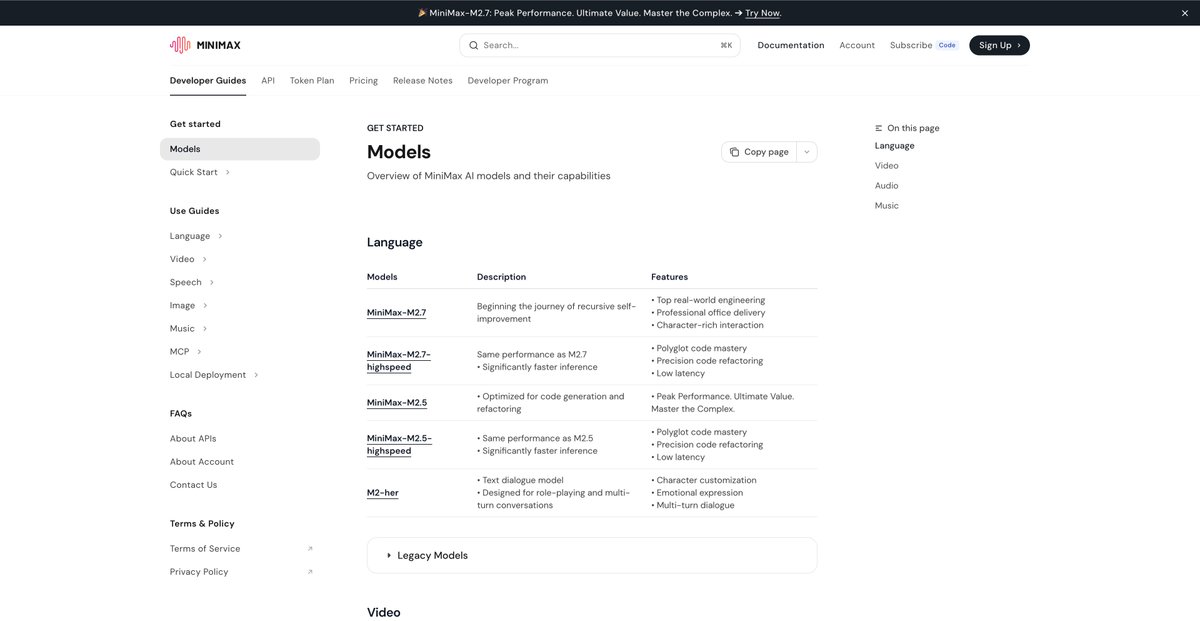The height and width of the screenshot is (621, 1200).
Task: Expand the Local Deployment chevron
Action: coord(256,375)
